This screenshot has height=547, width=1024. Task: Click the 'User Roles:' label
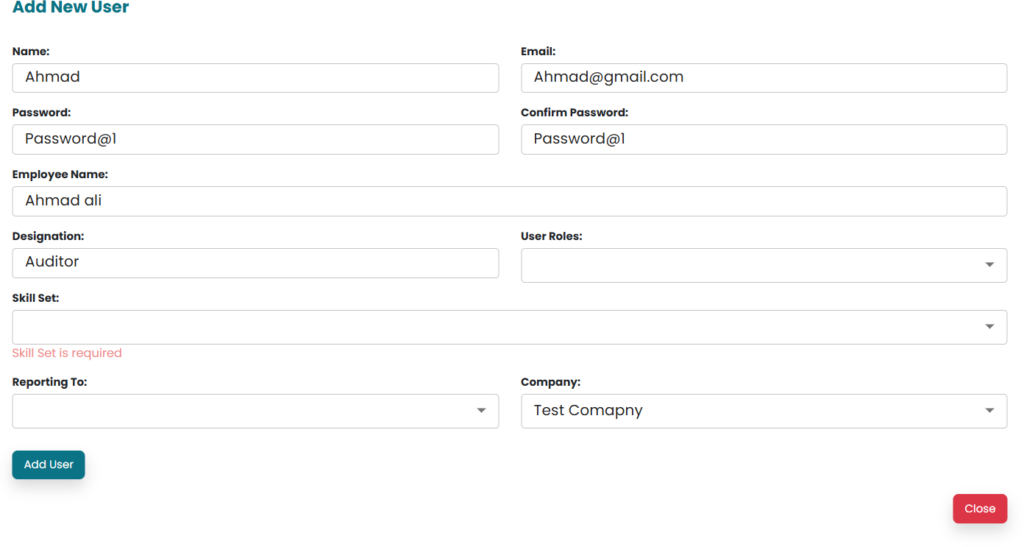[551, 237]
